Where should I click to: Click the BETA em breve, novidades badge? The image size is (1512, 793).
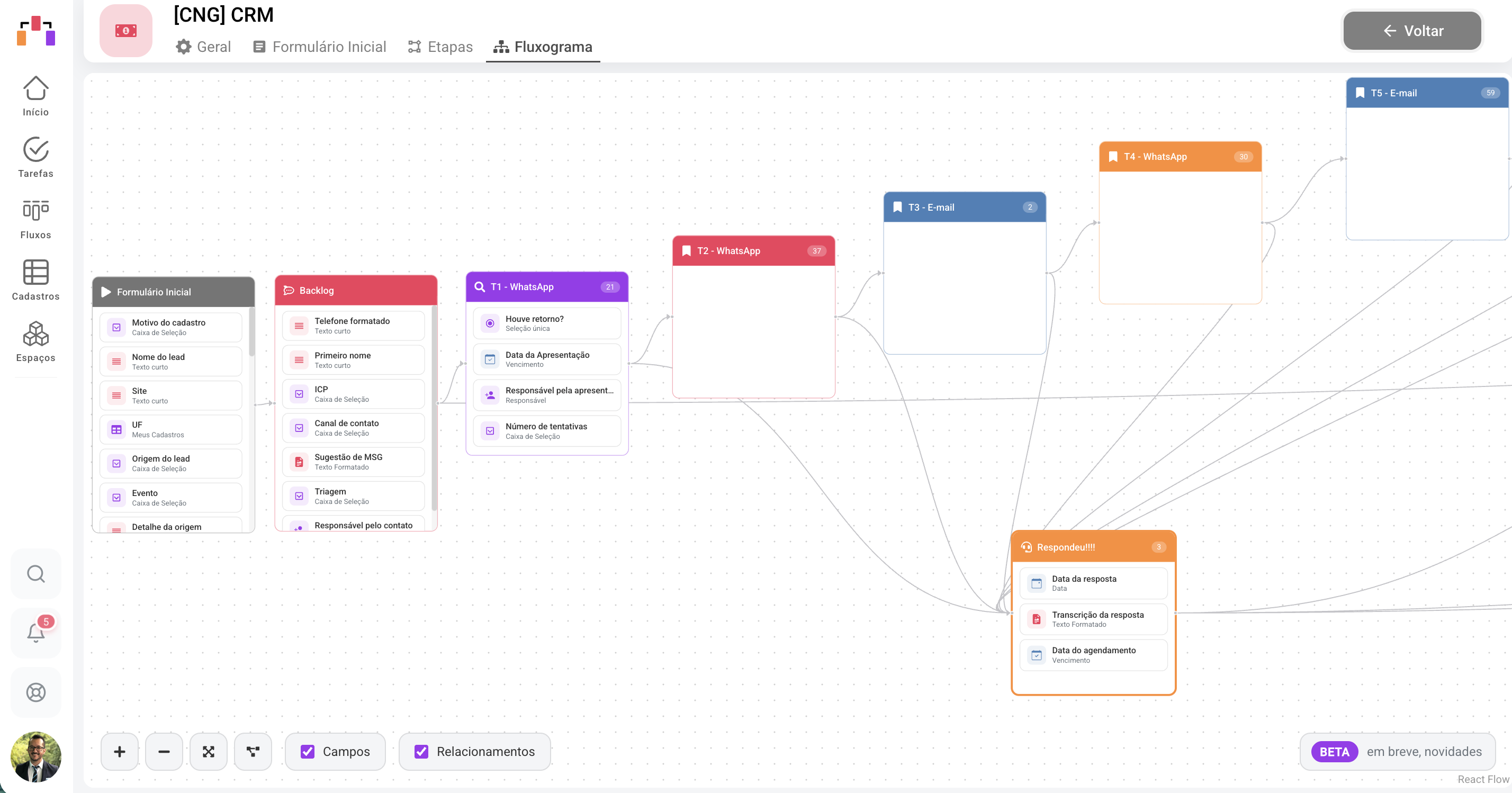click(1397, 751)
